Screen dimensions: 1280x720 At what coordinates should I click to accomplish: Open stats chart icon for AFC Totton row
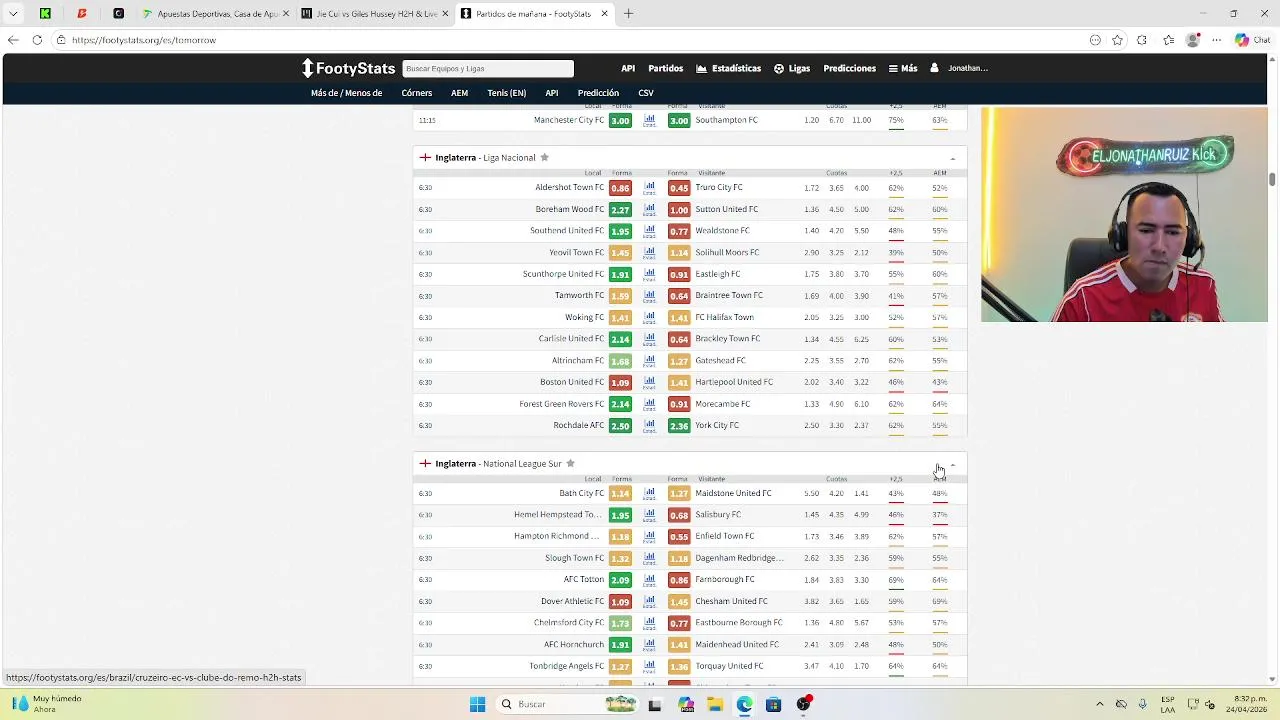[x=649, y=580]
